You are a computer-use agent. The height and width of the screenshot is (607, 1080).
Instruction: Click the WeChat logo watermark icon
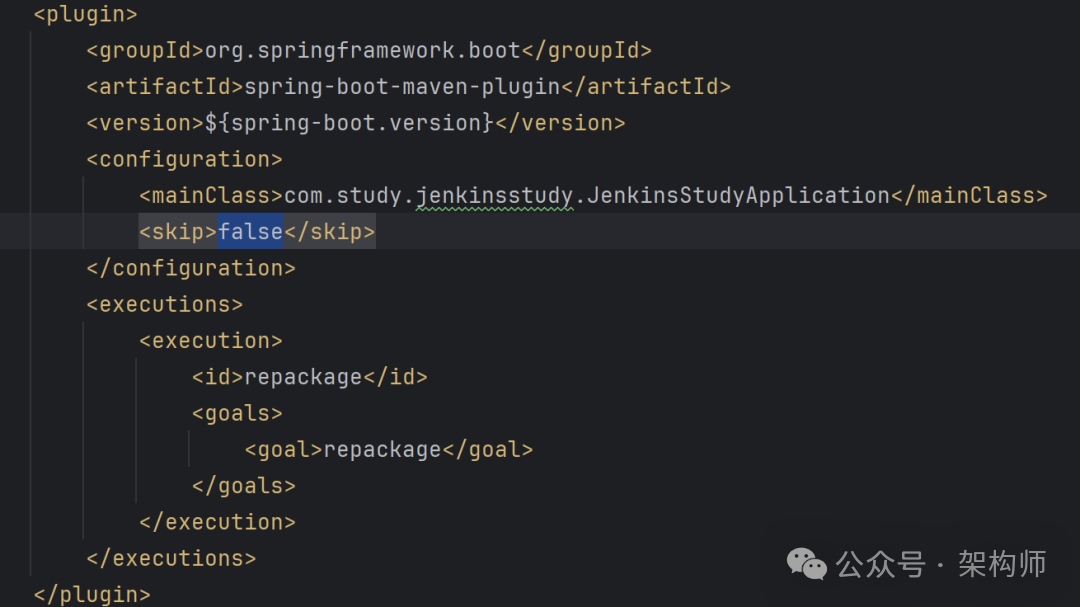click(x=807, y=564)
